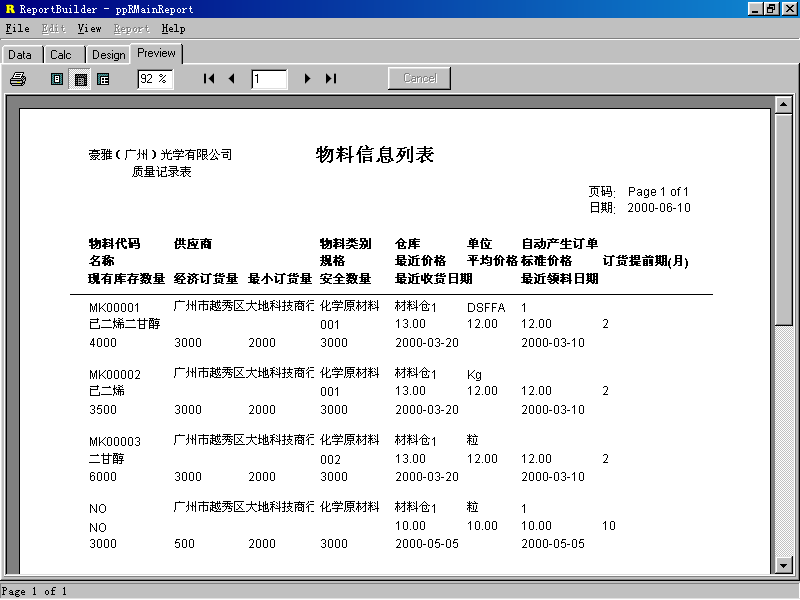Click the zoom percentage field
The image size is (800, 600).
[155, 79]
